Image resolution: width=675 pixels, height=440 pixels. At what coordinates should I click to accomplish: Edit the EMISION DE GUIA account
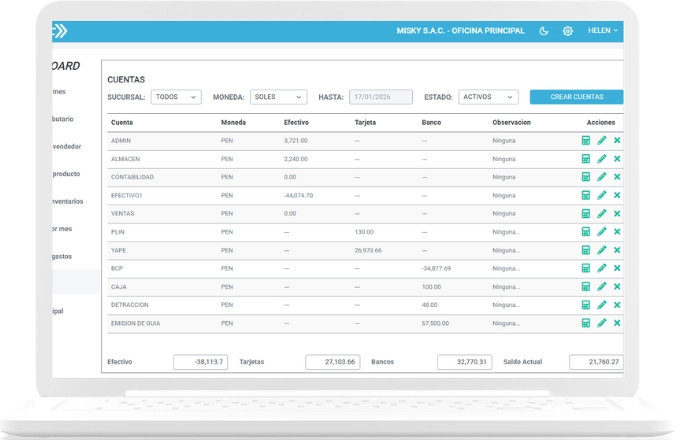[601, 323]
